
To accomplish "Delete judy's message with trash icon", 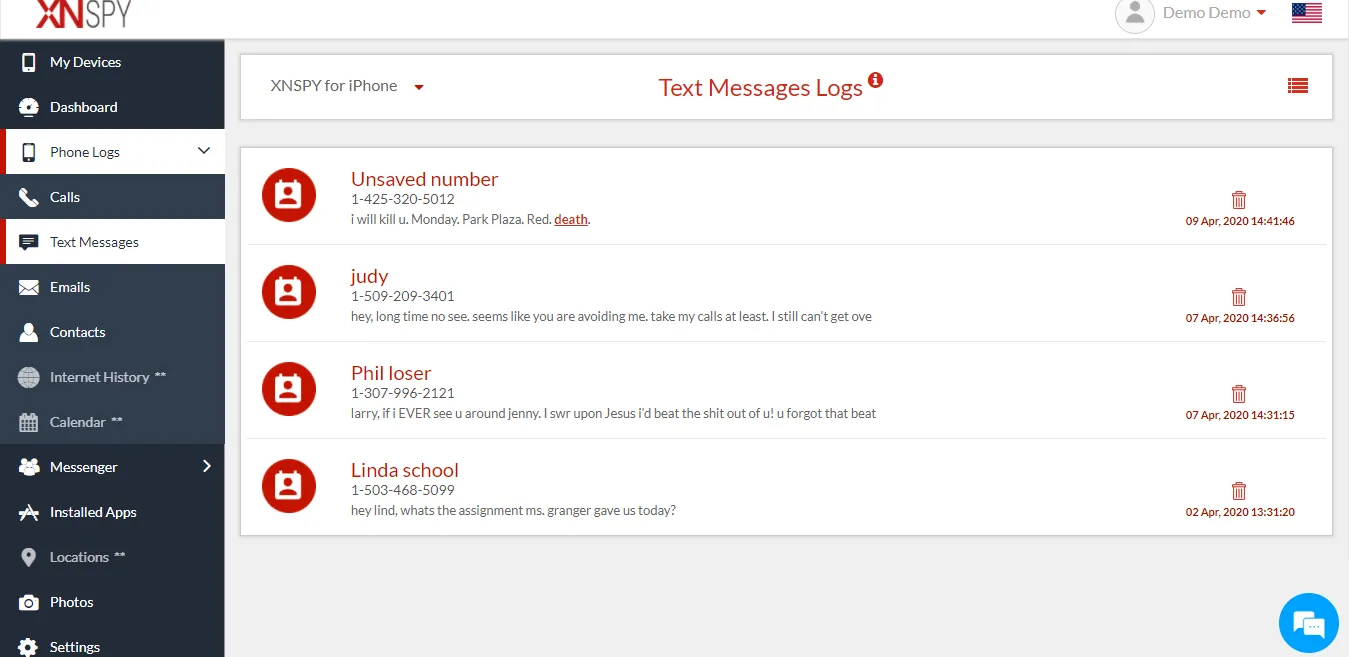I will (1239, 297).
